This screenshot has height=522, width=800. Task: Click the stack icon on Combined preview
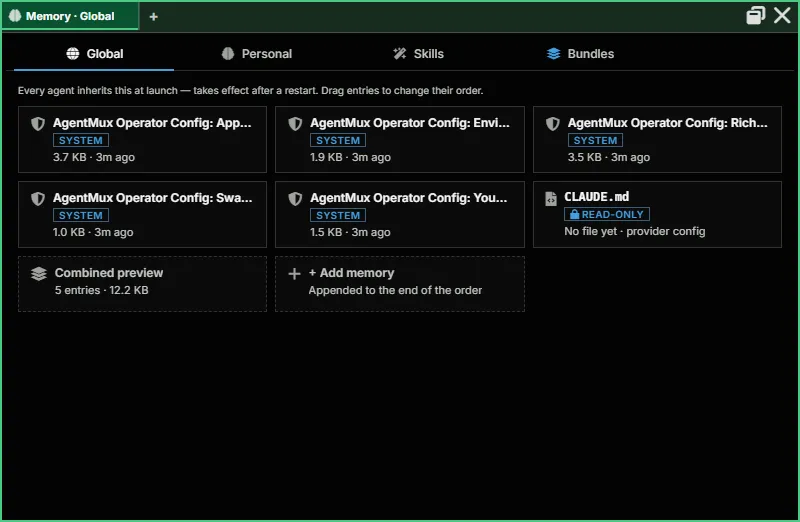coord(39,274)
